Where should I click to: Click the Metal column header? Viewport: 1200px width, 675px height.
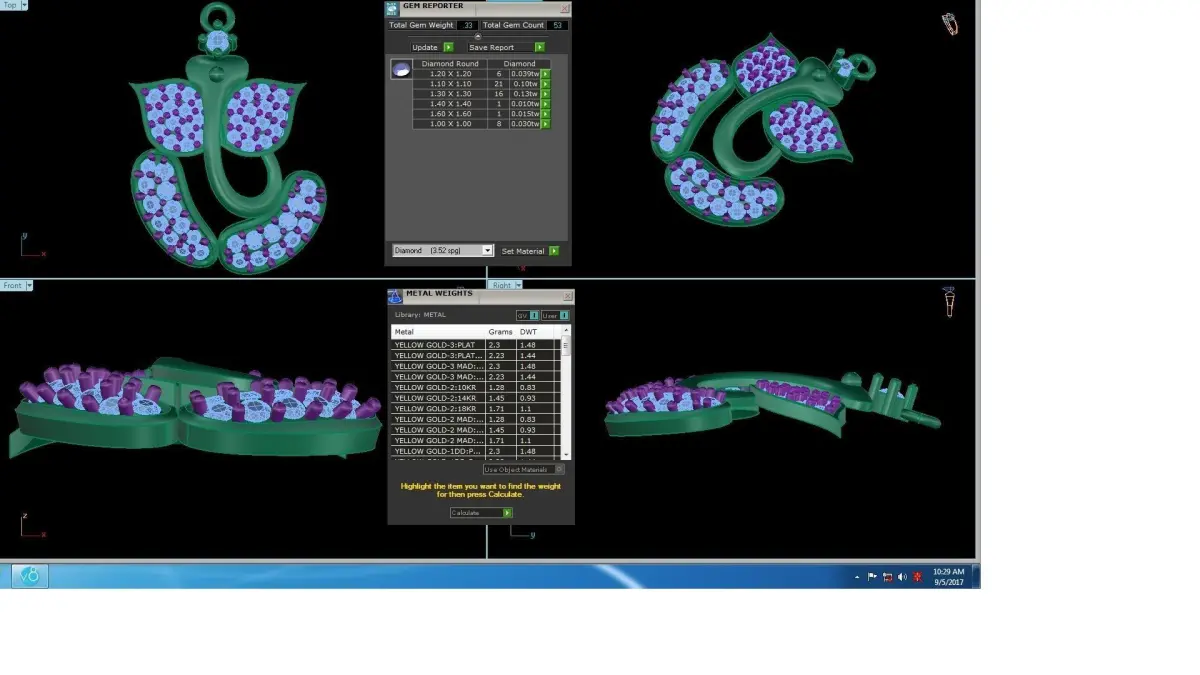click(x=436, y=331)
